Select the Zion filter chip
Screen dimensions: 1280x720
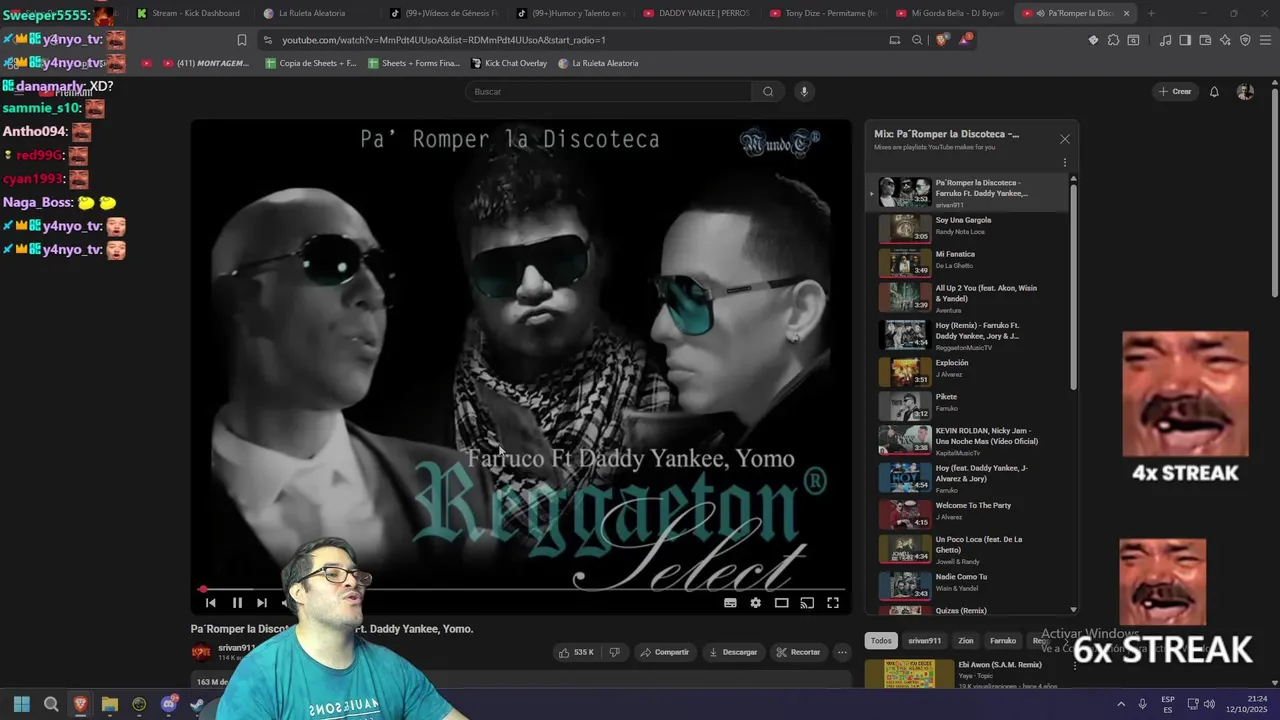(966, 641)
